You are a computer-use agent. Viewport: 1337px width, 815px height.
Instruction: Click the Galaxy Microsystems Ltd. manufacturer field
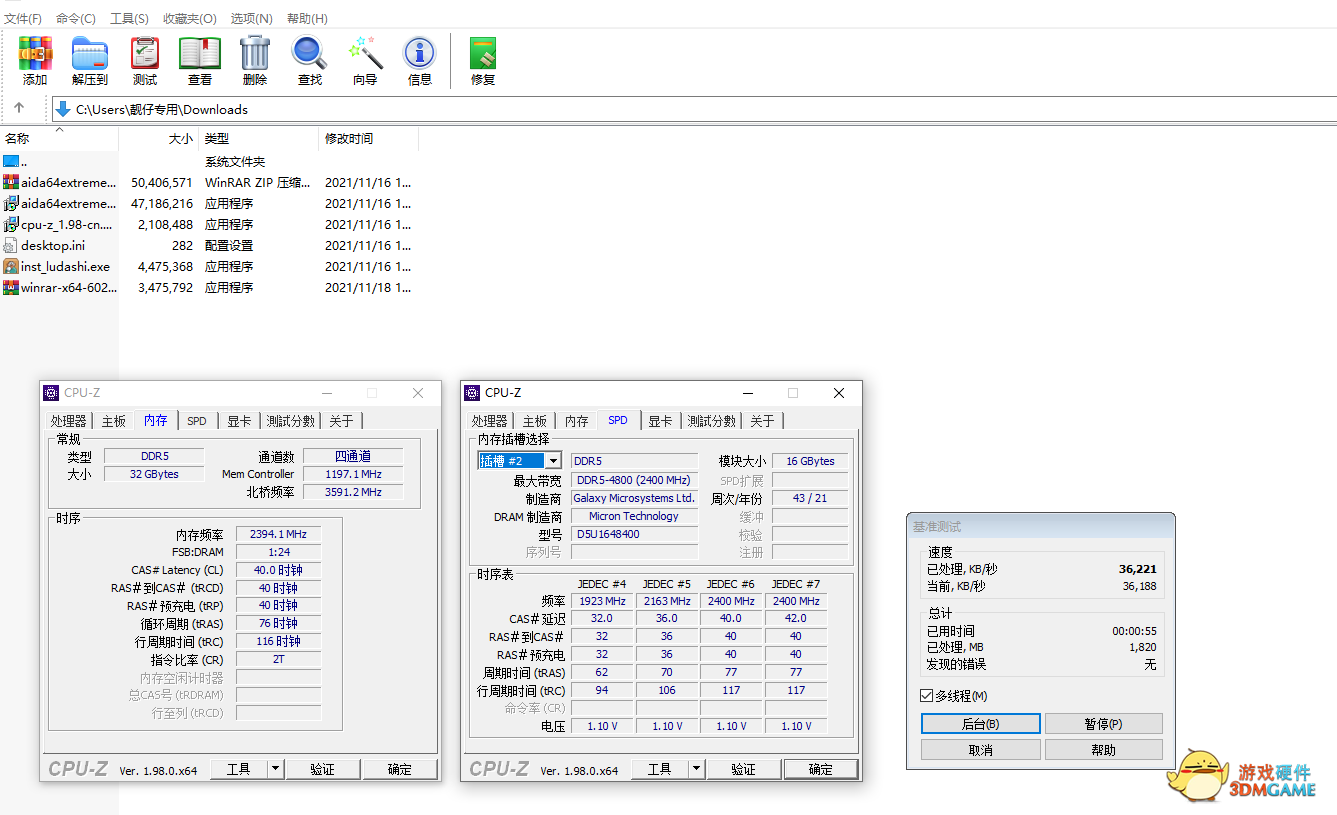click(x=634, y=498)
